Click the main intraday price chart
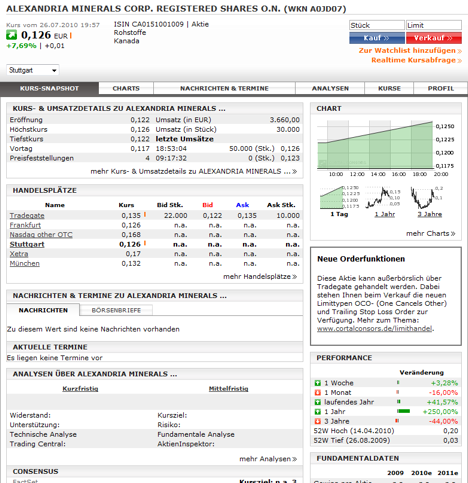468x483 pixels. tap(386, 149)
